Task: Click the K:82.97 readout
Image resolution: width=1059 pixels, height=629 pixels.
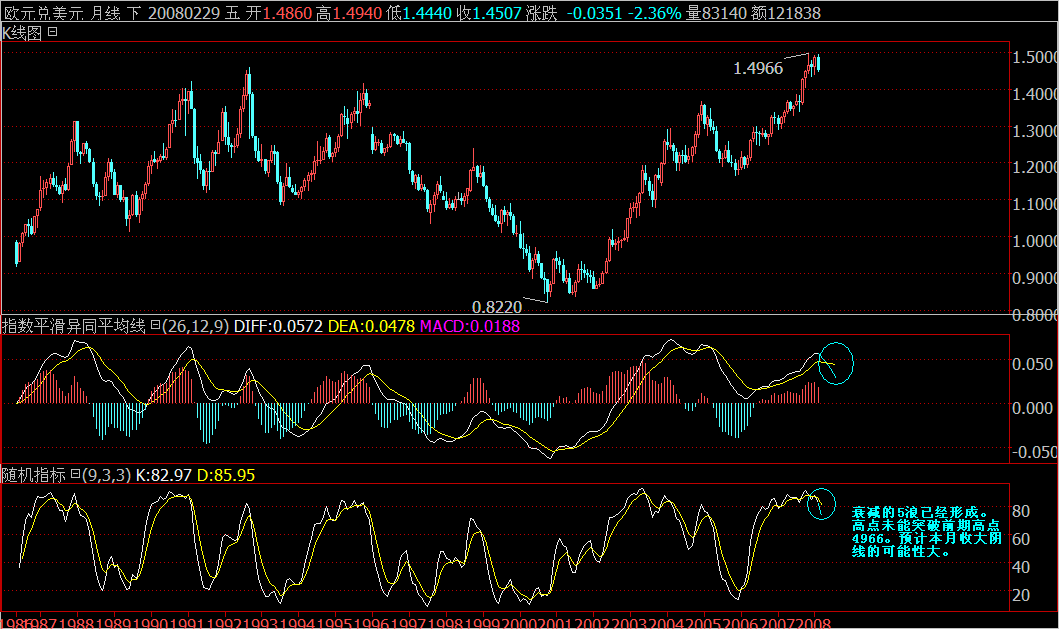Action: 163,475
